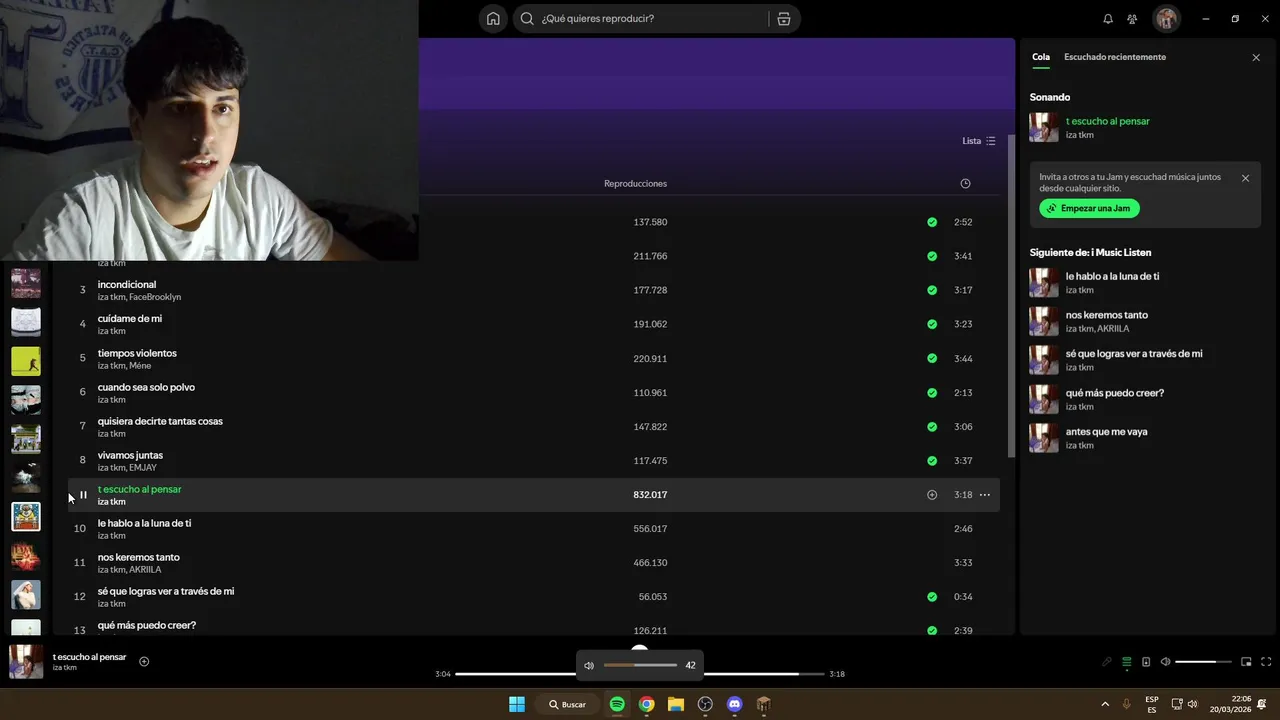Image resolution: width=1280 pixels, height=720 pixels.
Task: Open artist link FaceBrooklyn
Action: (155, 297)
